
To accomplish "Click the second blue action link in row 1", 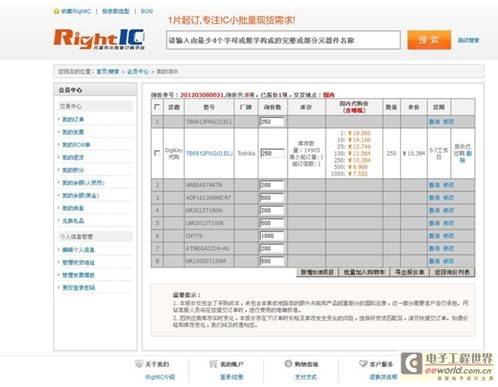I will pyautogui.click(x=448, y=122).
